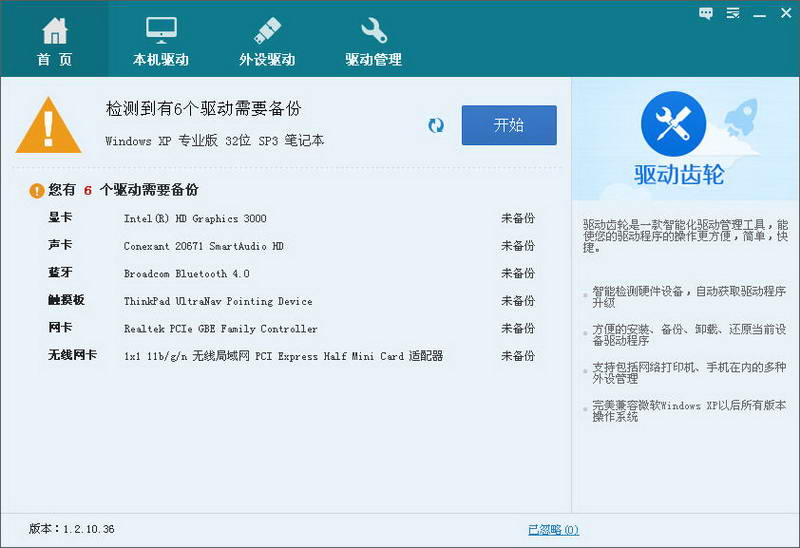
Task: Open the 首页 home tab
Action: pyautogui.click(x=54, y=39)
